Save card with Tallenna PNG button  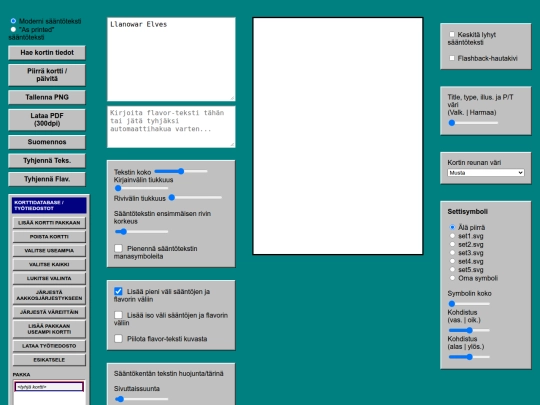(47, 97)
